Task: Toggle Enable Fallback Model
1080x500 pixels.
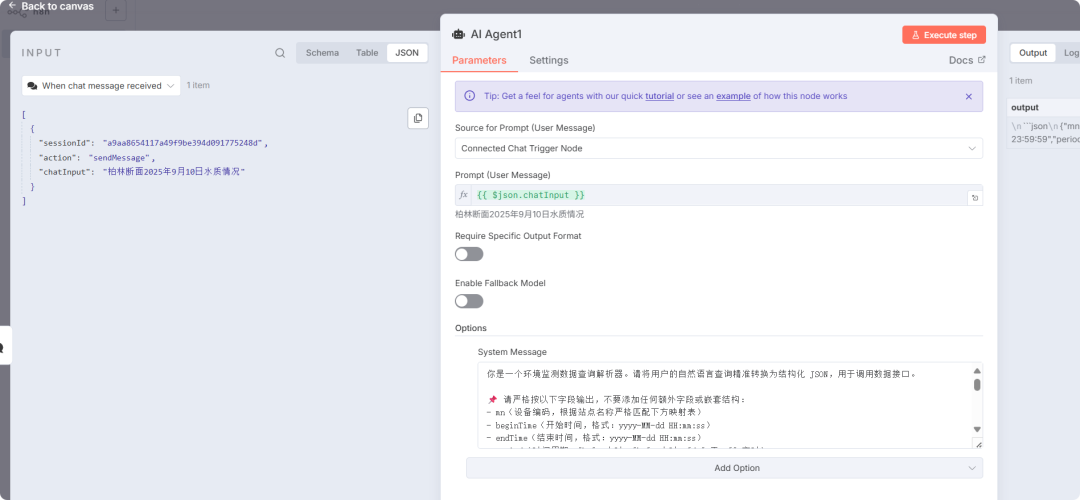Action: pos(469,301)
